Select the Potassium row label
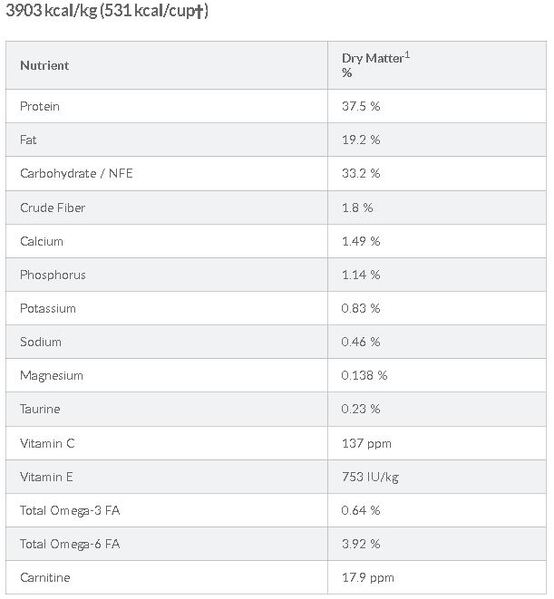 [x=48, y=308]
